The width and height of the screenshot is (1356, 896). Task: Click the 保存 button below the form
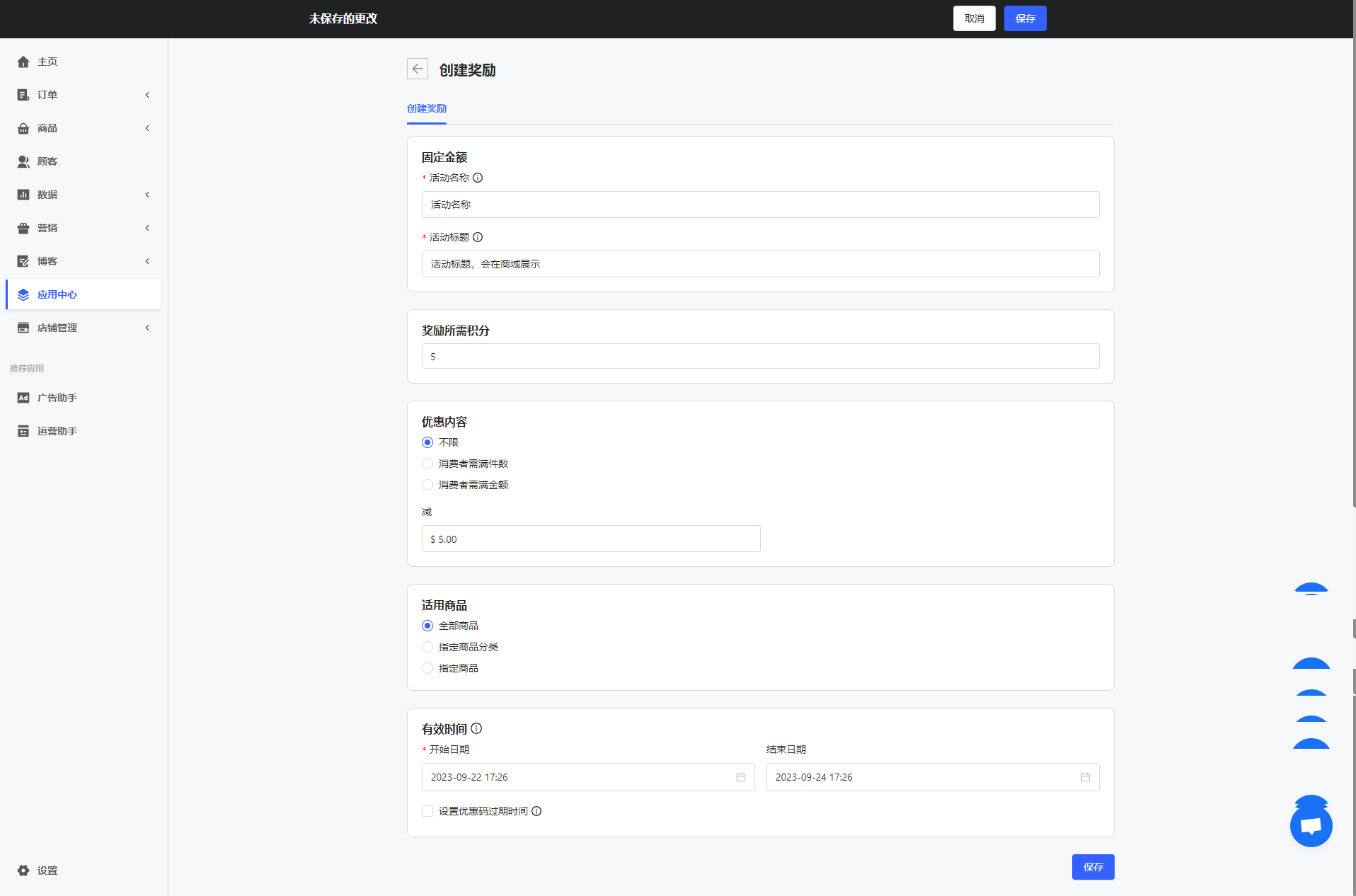click(1093, 867)
